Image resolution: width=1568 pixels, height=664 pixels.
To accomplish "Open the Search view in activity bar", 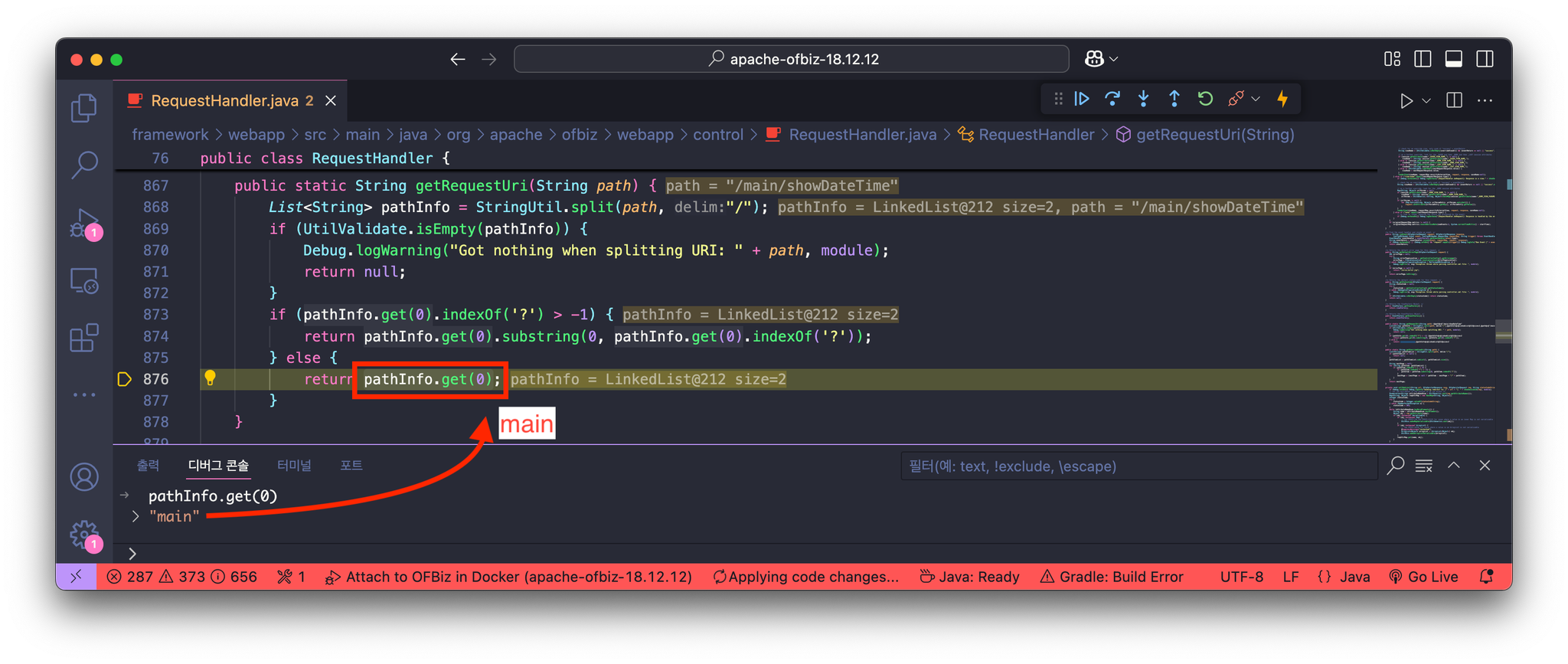I will click(84, 164).
